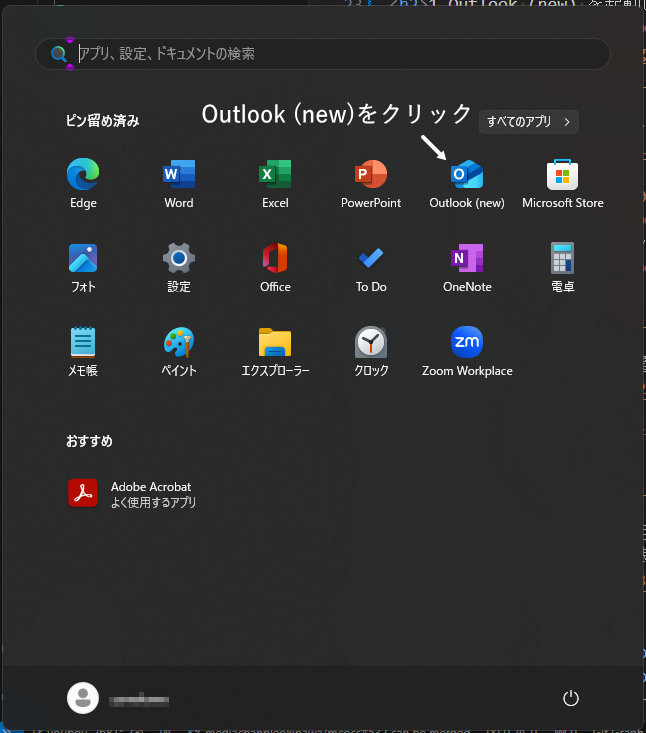Launch the フォト (Photos) app
Image resolution: width=646 pixels, height=733 pixels.
(83, 268)
